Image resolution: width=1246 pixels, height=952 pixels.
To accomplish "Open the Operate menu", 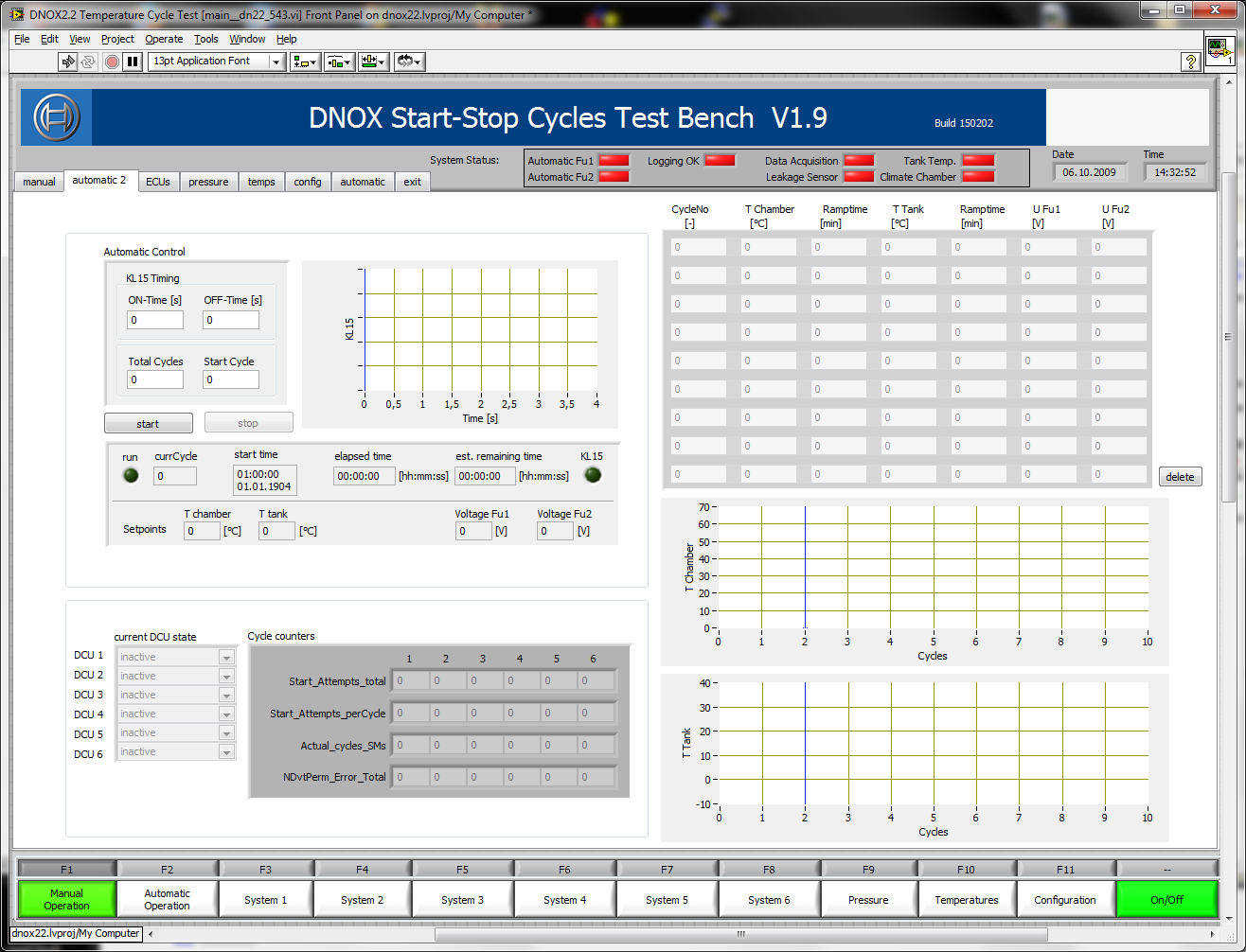I will click(x=164, y=39).
